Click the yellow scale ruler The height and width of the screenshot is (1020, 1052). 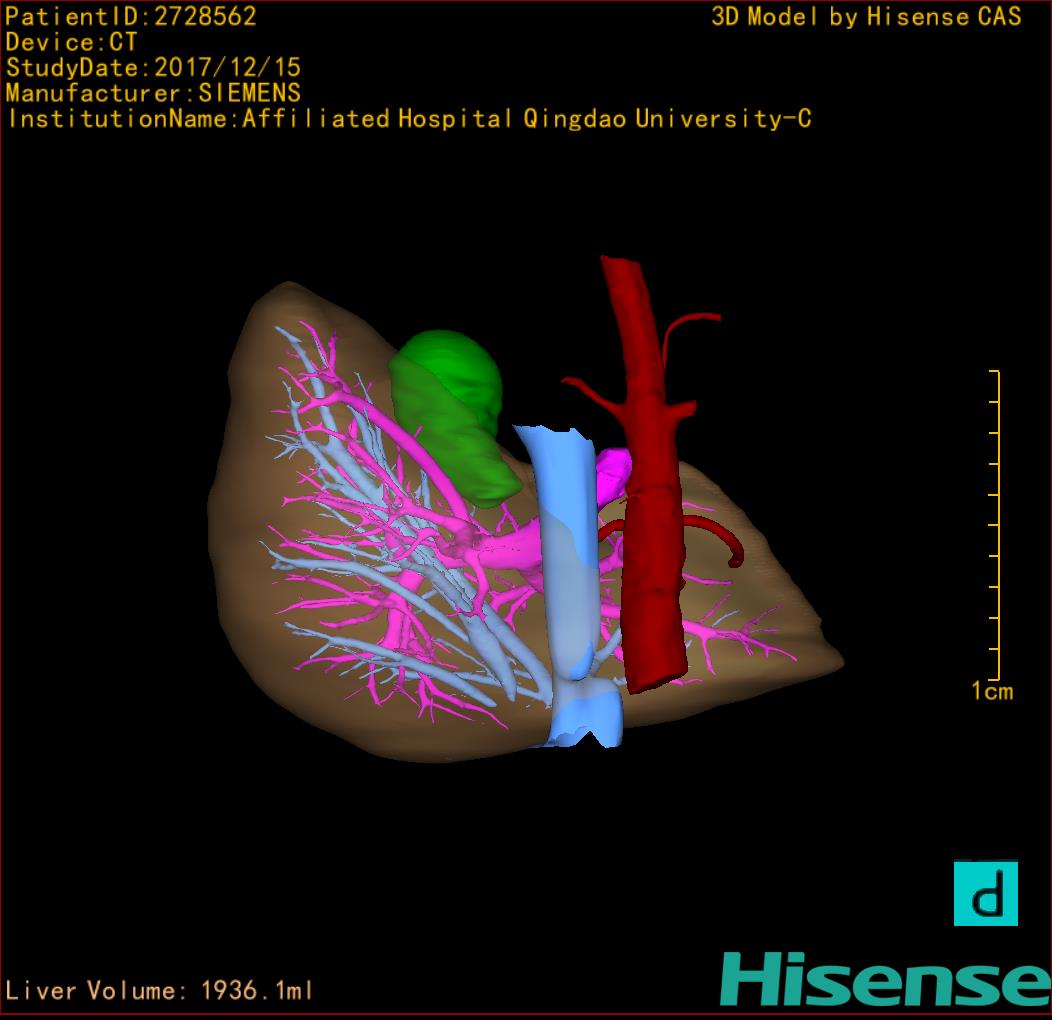(x=995, y=525)
